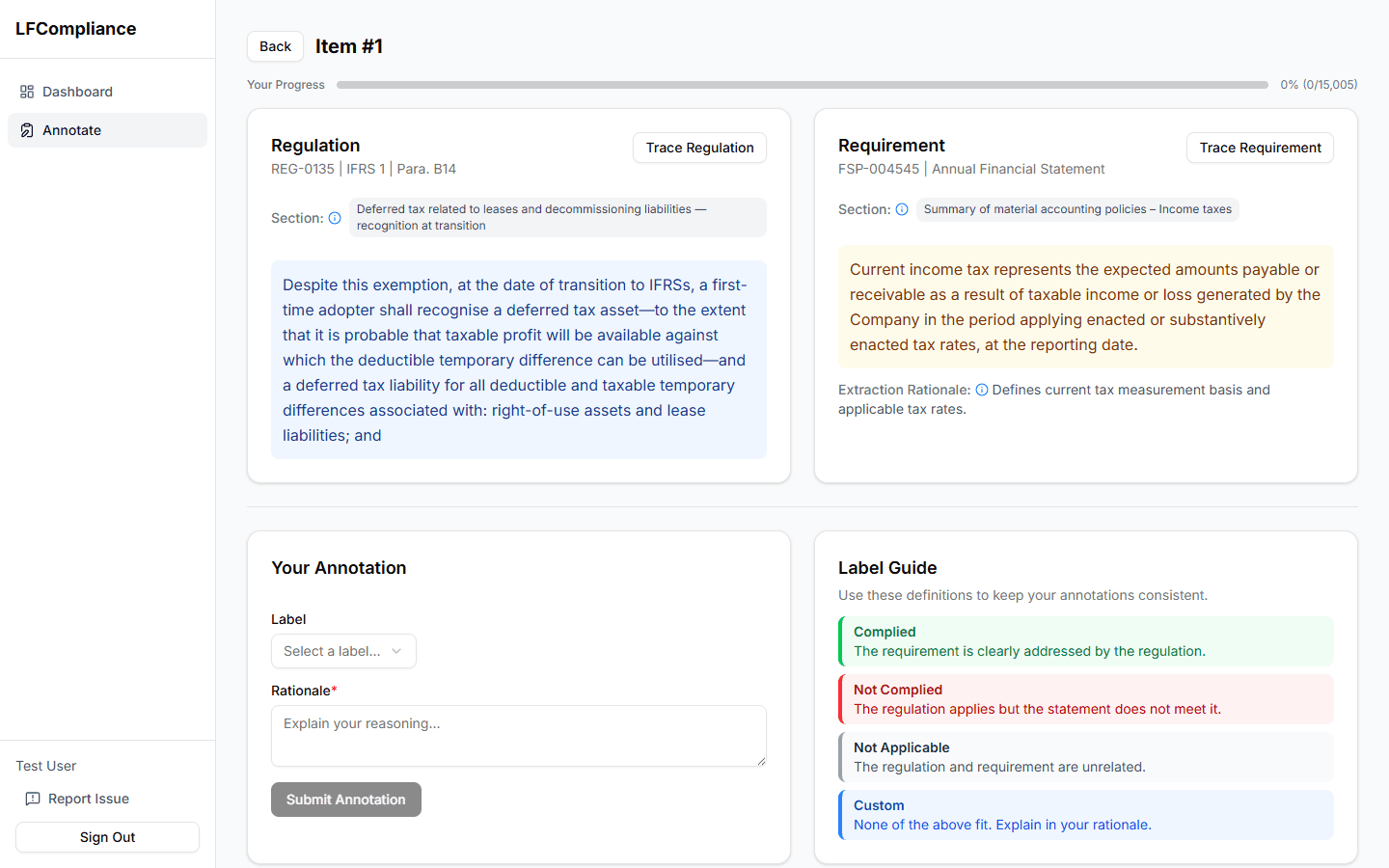Select the Not Applicable label guide entry

1085,756
